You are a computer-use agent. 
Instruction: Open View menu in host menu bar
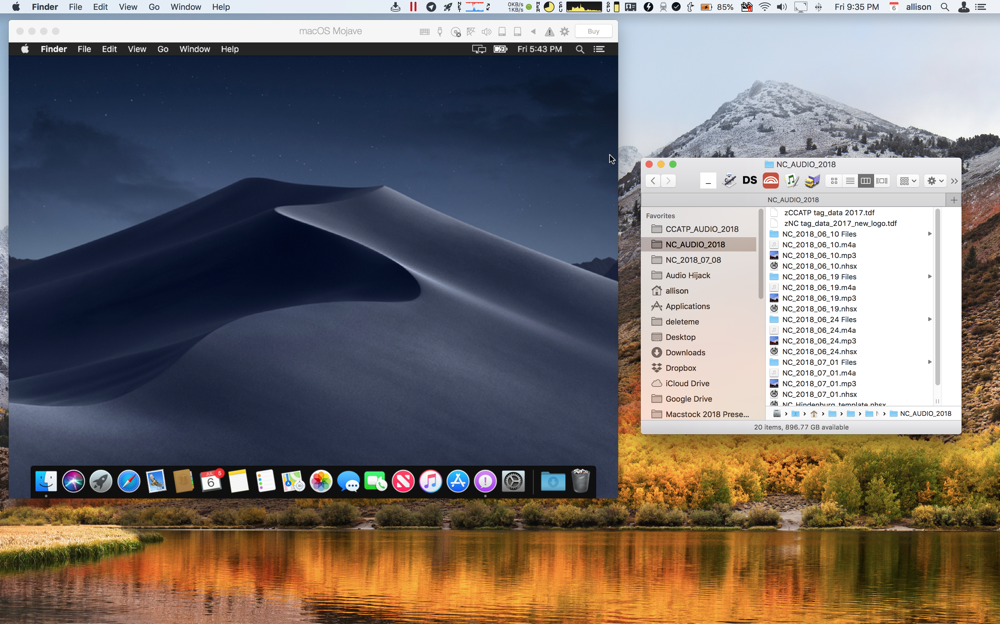tap(128, 7)
